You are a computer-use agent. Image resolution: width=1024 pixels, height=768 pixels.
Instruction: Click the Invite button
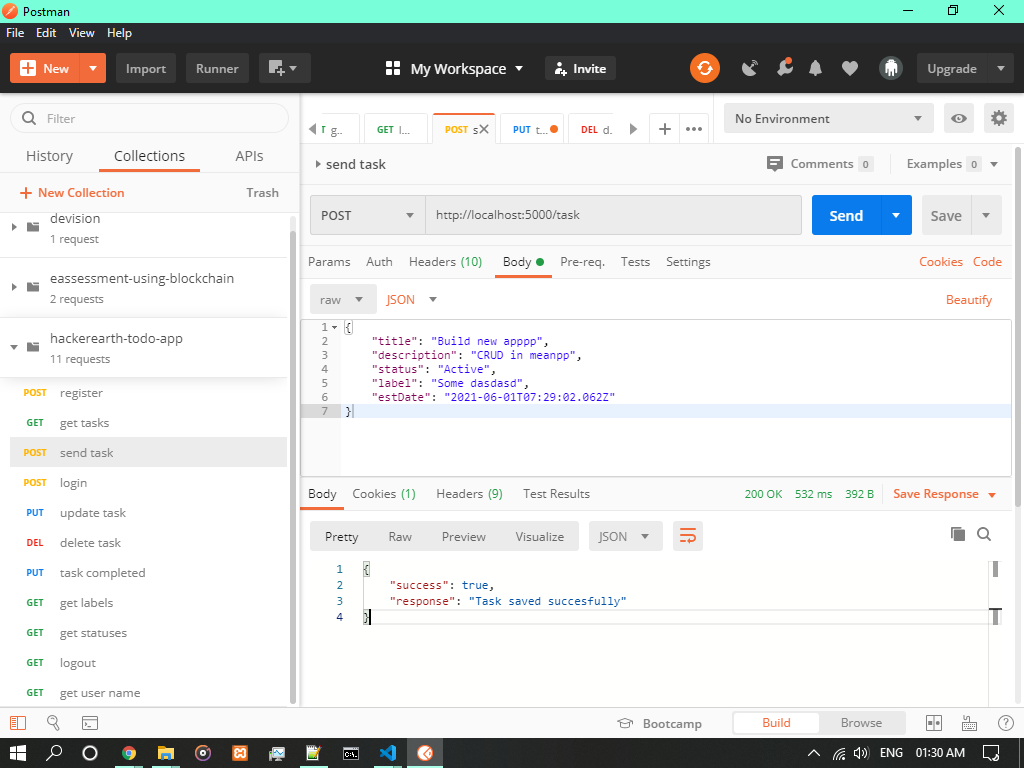click(x=581, y=69)
